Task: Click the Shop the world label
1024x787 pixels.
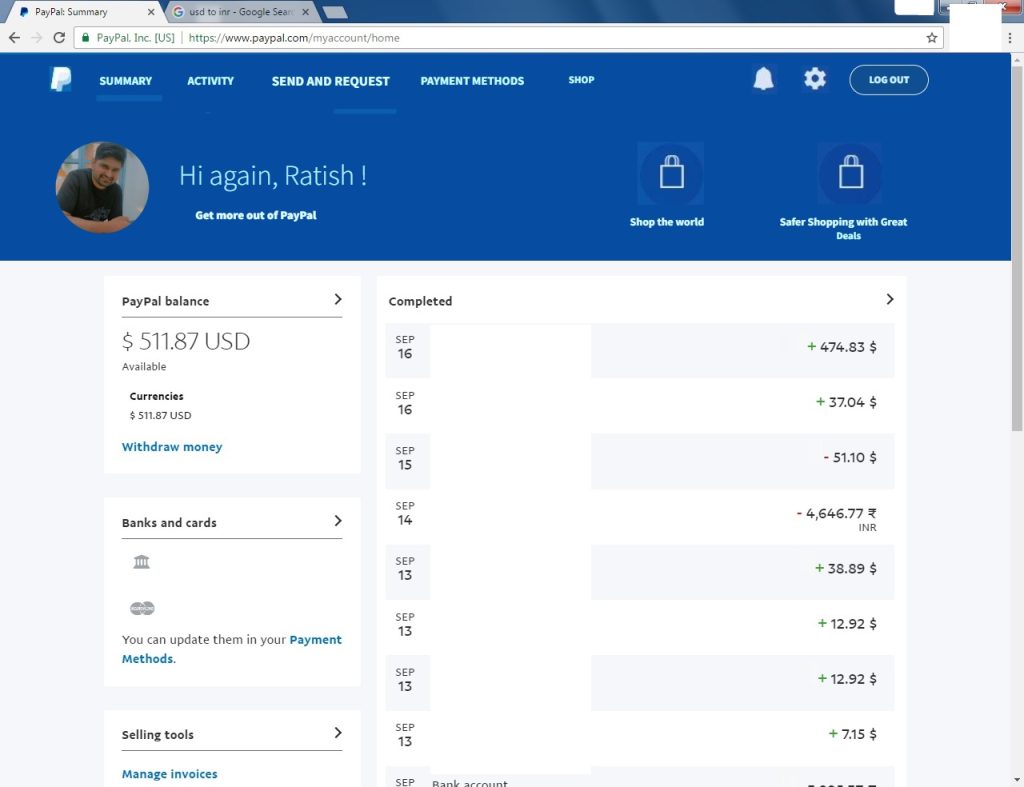Action: tap(667, 222)
